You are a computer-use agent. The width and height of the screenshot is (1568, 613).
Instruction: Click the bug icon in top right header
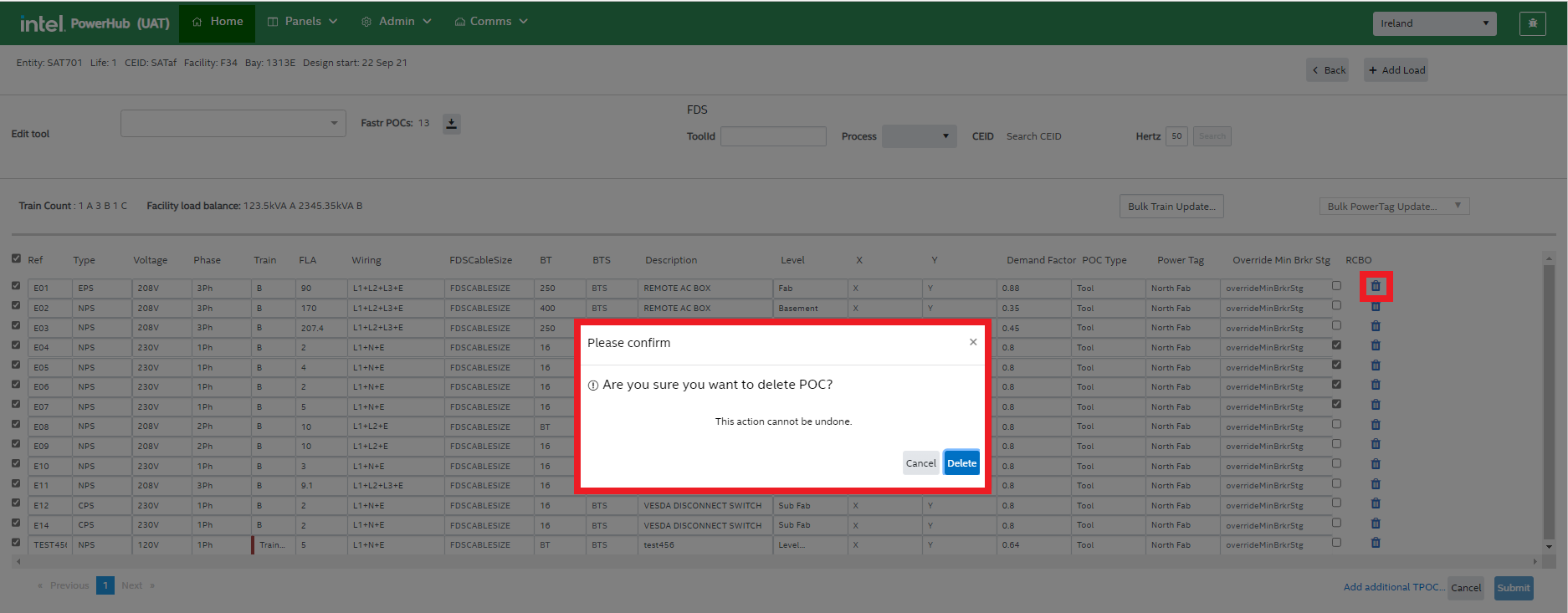coord(1532,23)
